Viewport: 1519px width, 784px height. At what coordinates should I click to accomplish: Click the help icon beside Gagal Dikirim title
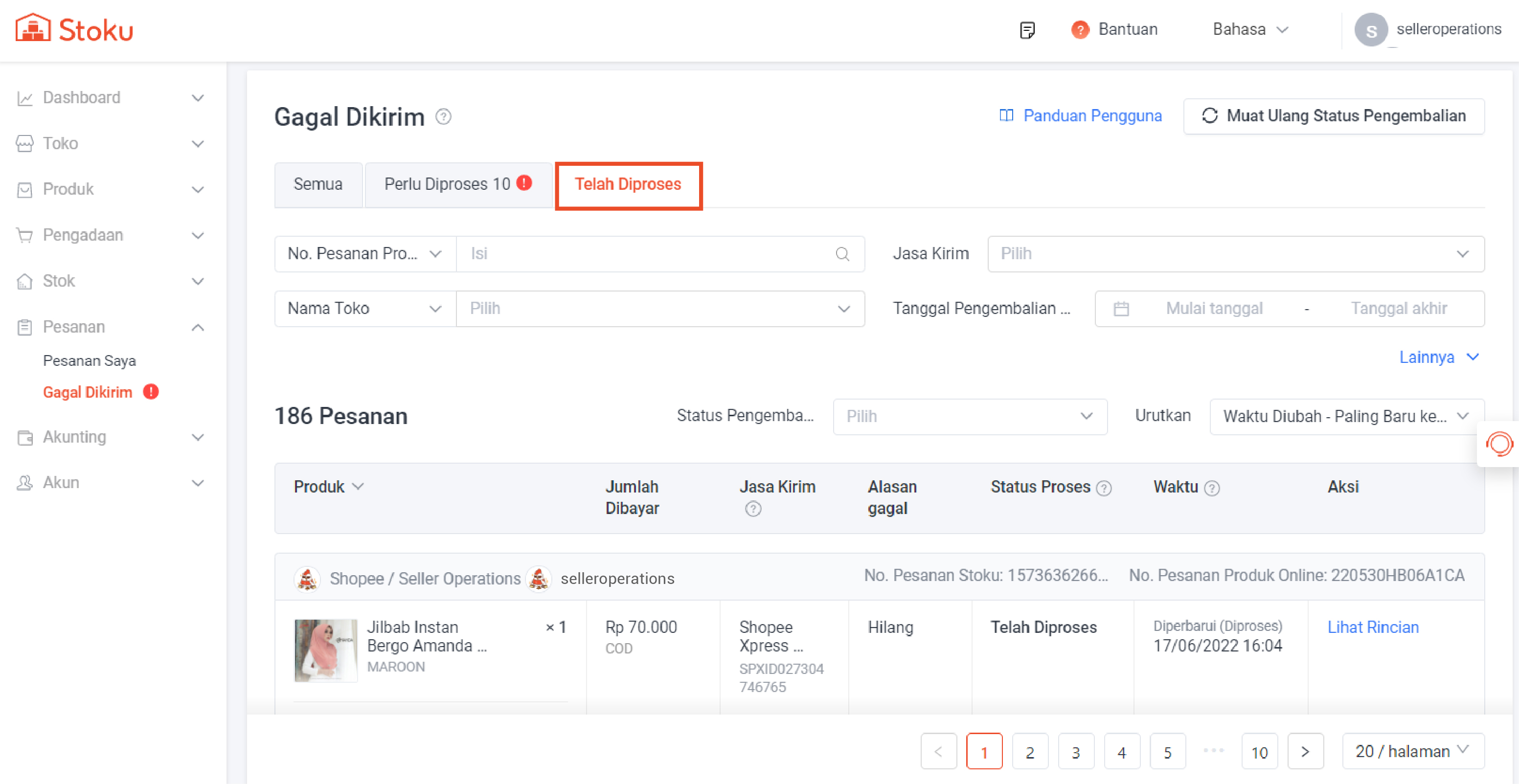coord(443,117)
